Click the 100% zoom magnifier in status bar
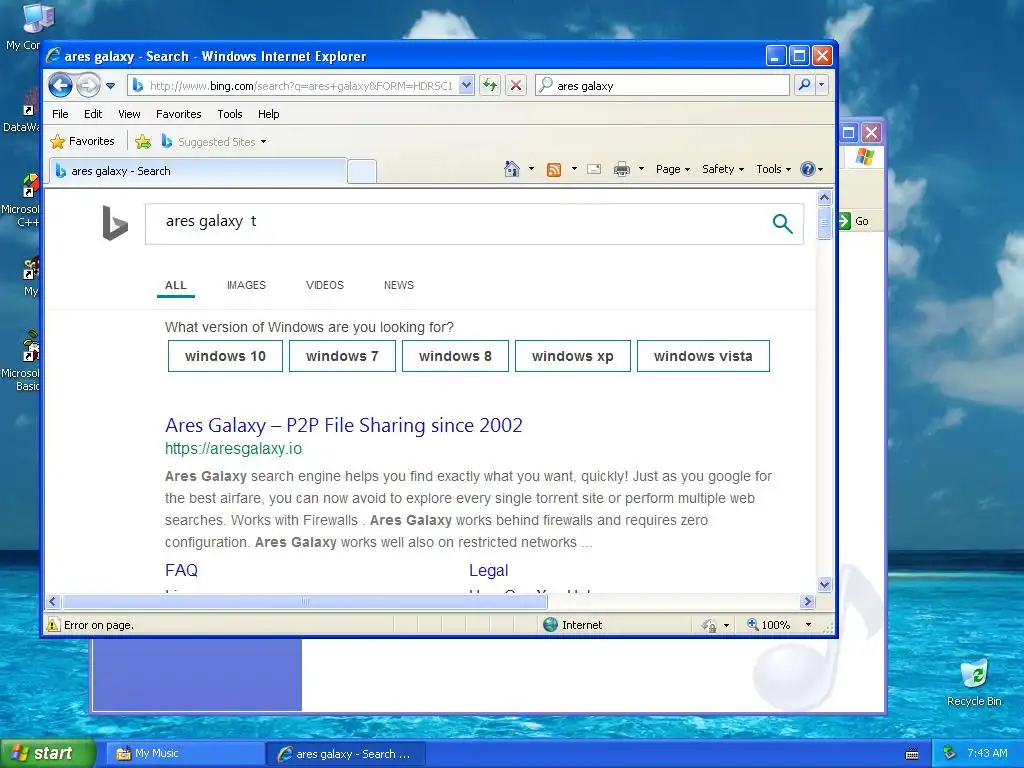1024x768 pixels. (753, 624)
